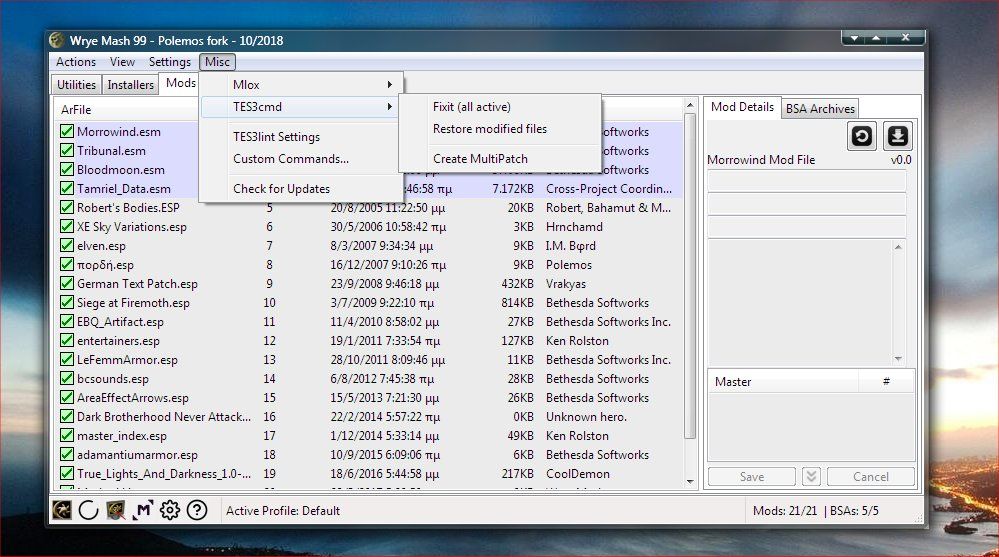Toggle the Tribunal.esm checkbox

[67, 150]
